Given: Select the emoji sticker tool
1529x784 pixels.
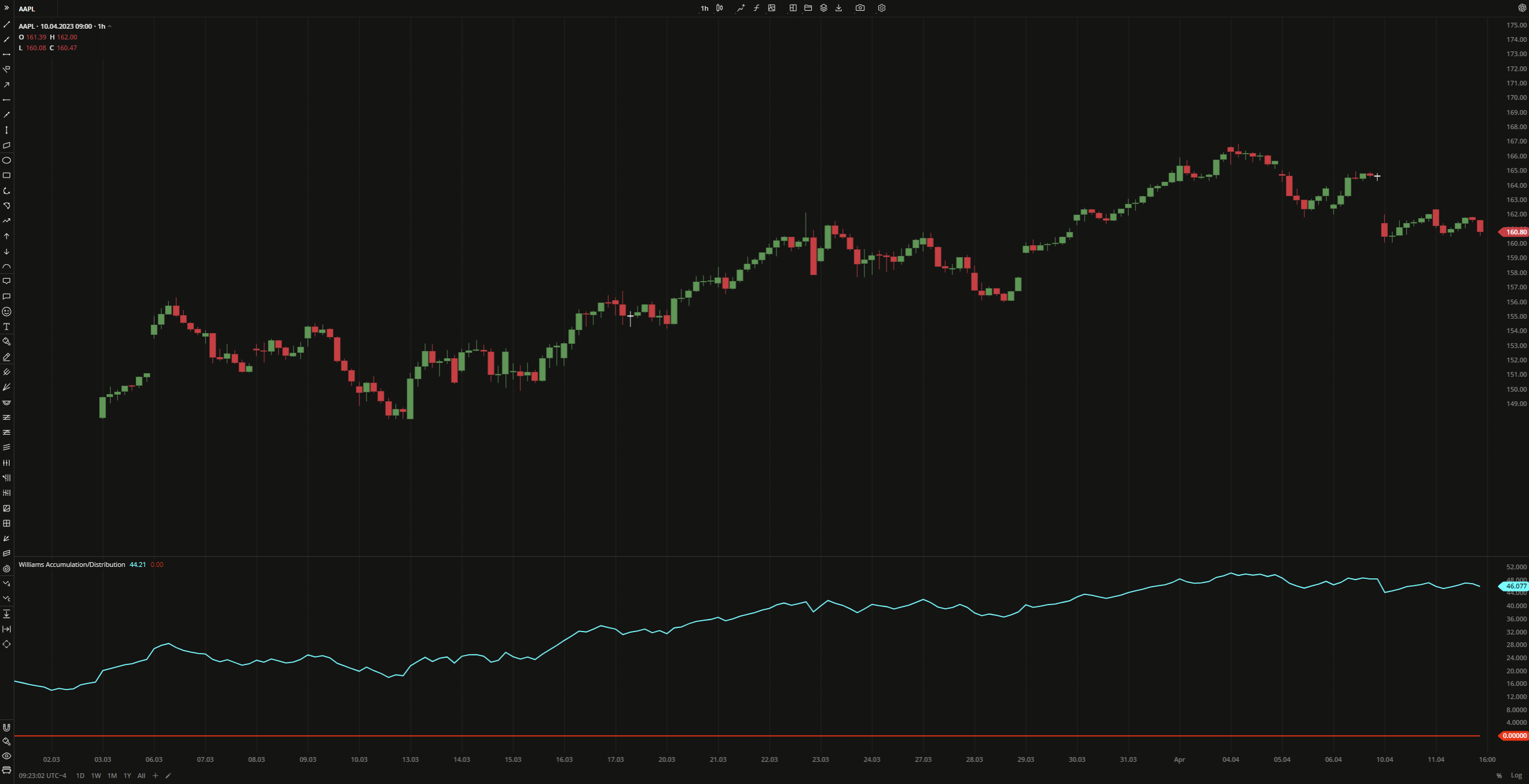Looking at the screenshot, I should tap(7, 312).
